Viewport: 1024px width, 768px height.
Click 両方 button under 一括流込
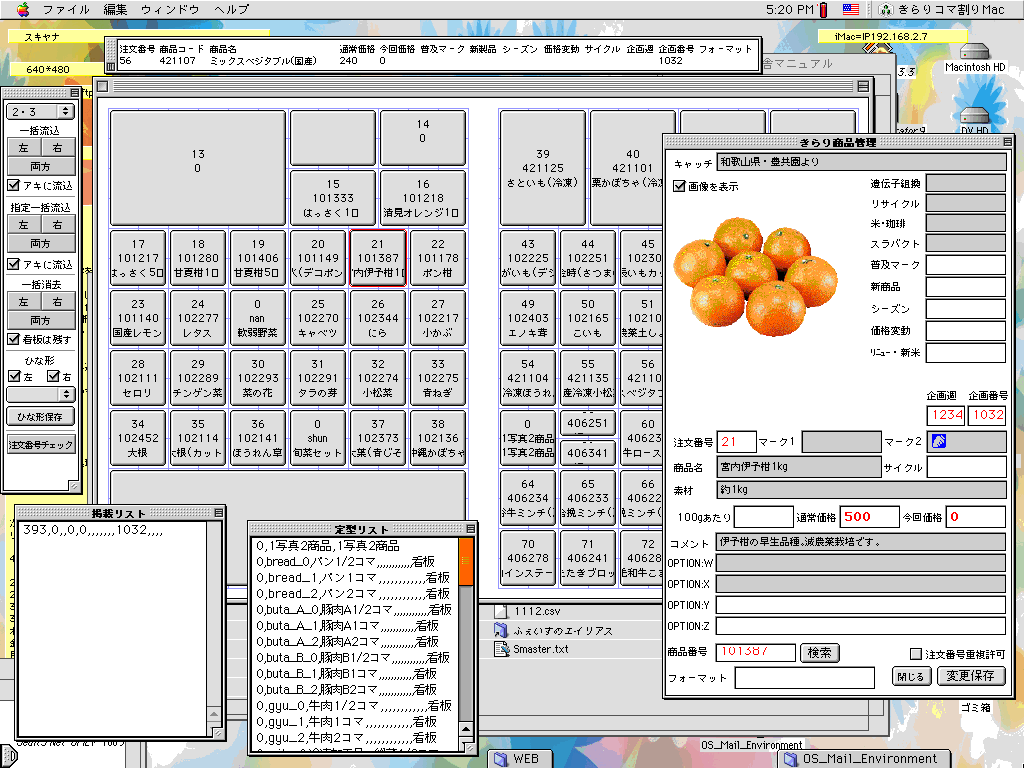pos(40,166)
